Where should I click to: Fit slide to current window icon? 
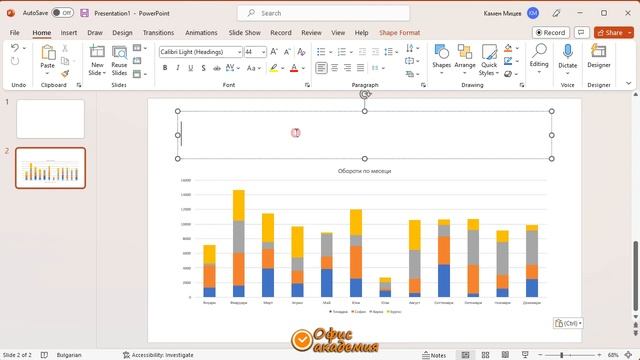coord(629,355)
